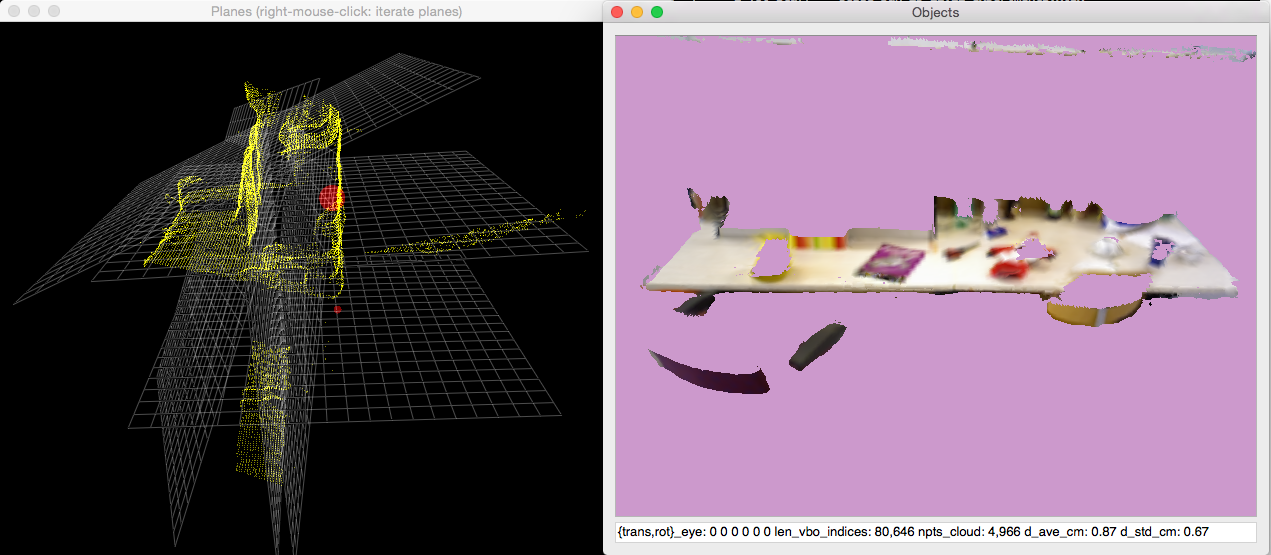This screenshot has height=555, width=1271.
Task: Click the small red dot below the cluster
Action: [x=337, y=310]
